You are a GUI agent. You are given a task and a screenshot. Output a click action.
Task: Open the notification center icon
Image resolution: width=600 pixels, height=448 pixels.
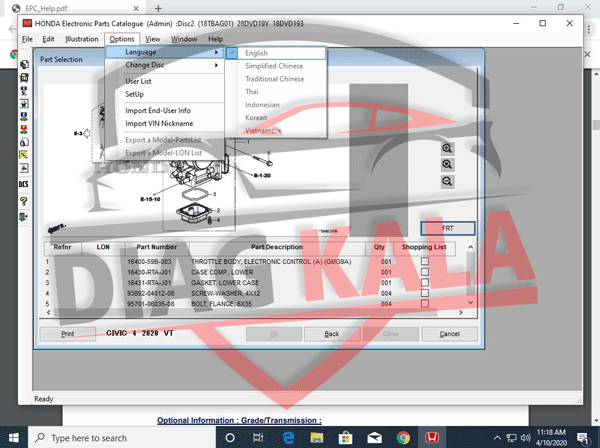coord(583,438)
